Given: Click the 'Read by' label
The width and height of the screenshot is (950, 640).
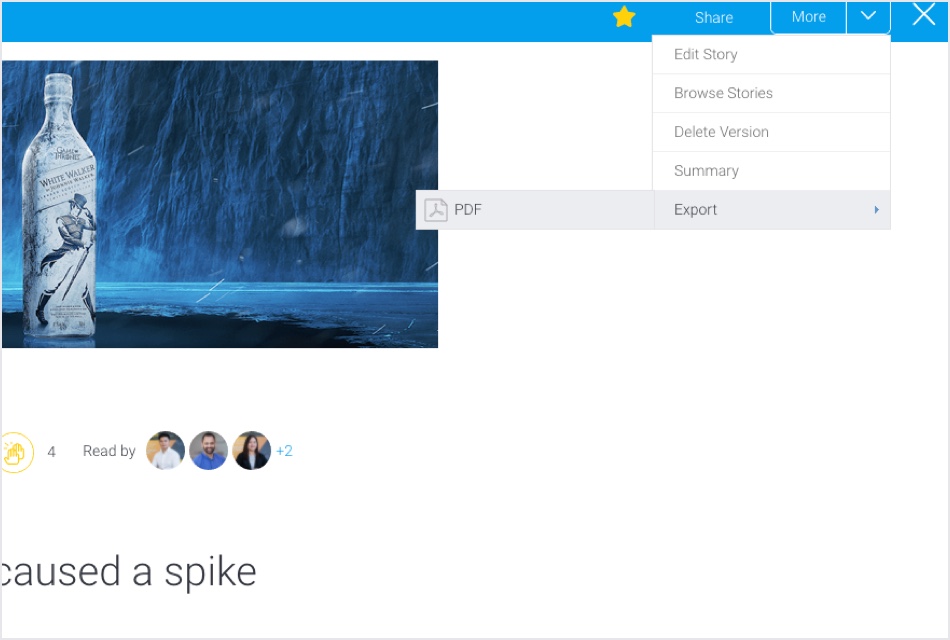Looking at the screenshot, I should [x=109, y=451].
